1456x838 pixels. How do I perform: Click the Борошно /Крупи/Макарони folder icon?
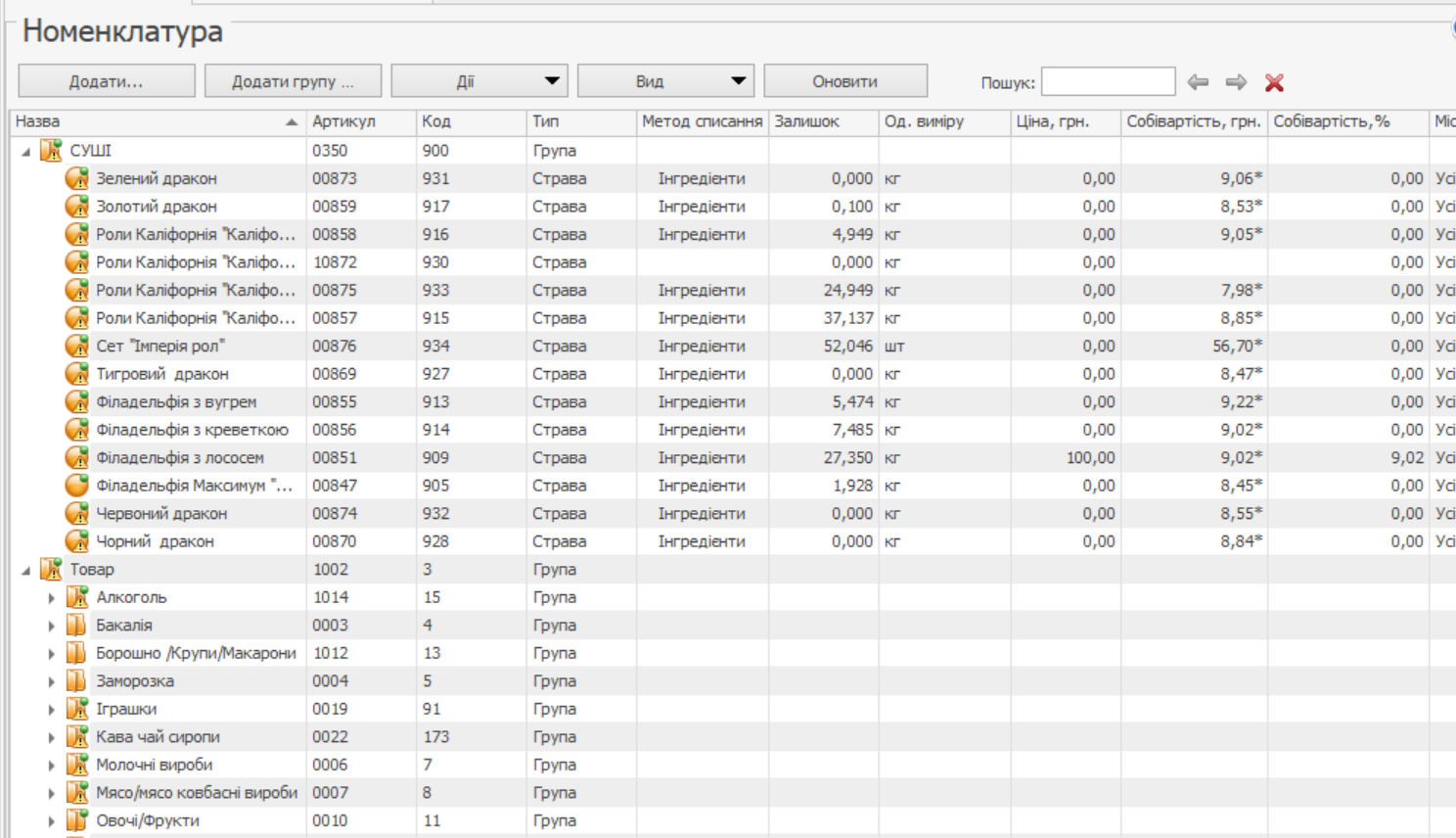click(77, 653)
